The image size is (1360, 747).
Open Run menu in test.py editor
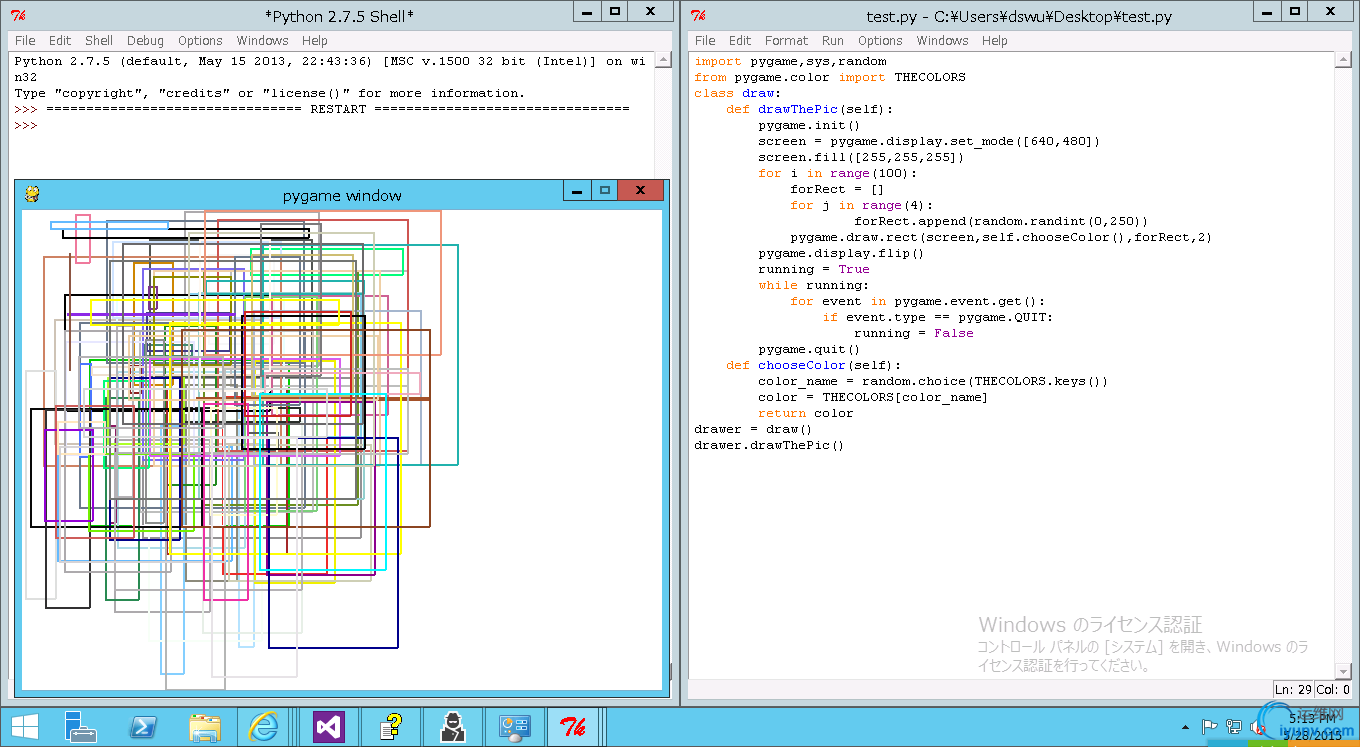pos(833,41)
